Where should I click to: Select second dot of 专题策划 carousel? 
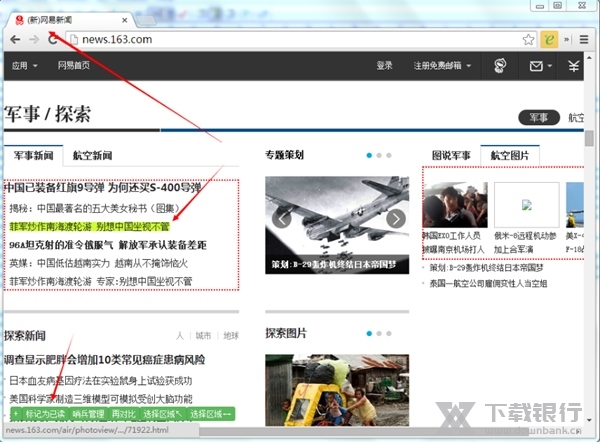tap(379, 155)
